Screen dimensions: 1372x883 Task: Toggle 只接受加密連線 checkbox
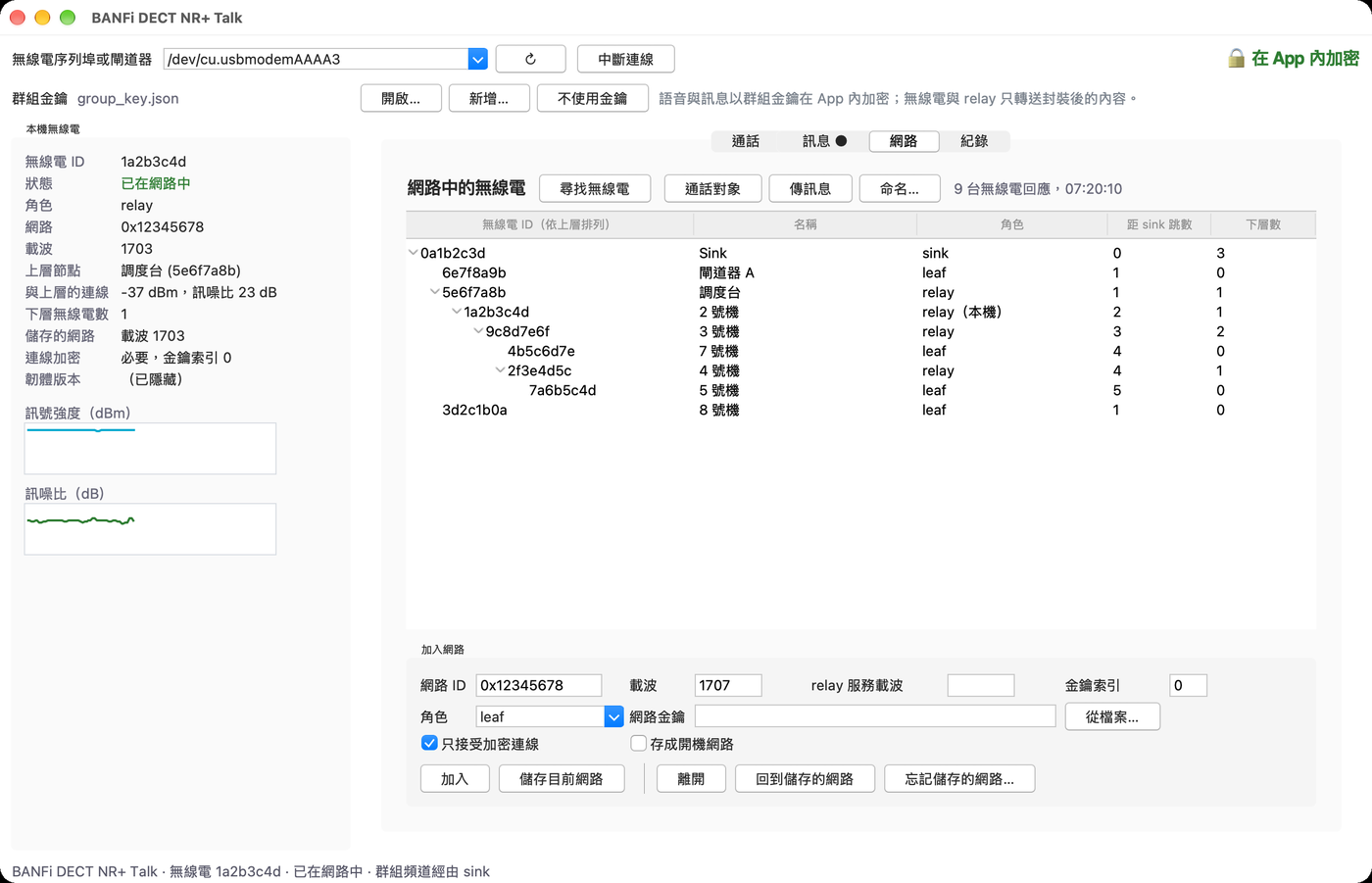pyautogui.click(x=429, y=743)
